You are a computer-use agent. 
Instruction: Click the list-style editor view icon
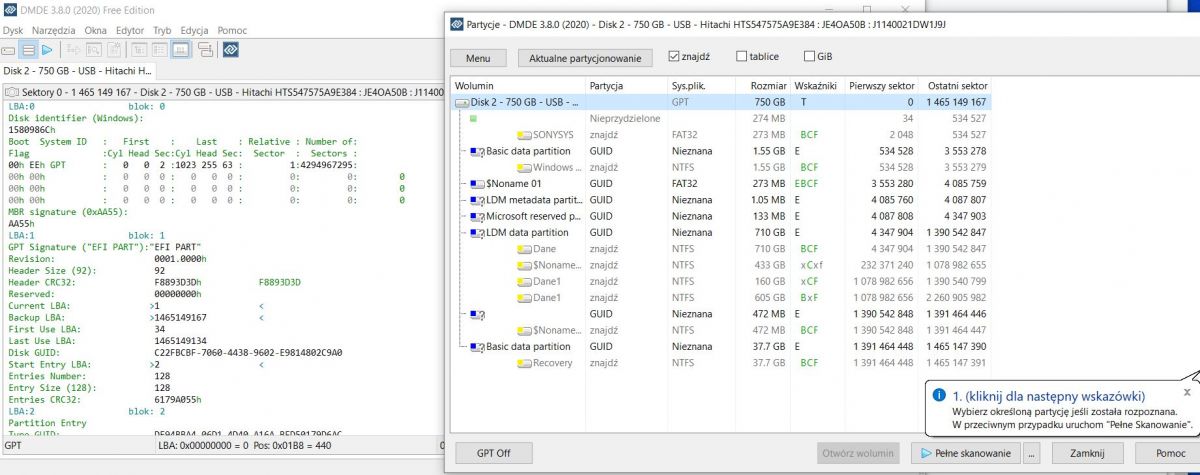click(x=159, y=49)
